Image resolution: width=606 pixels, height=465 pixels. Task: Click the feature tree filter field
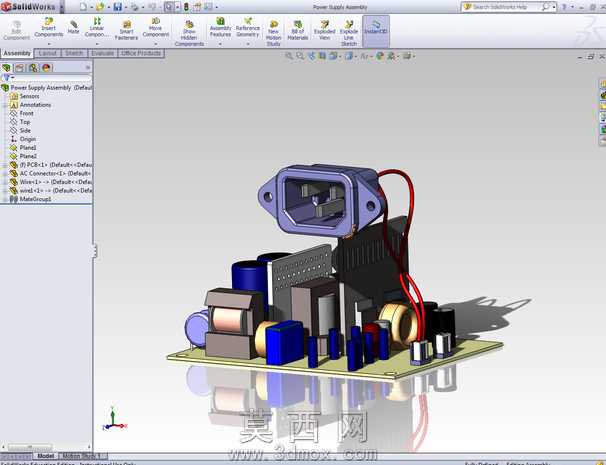point(47,78)
